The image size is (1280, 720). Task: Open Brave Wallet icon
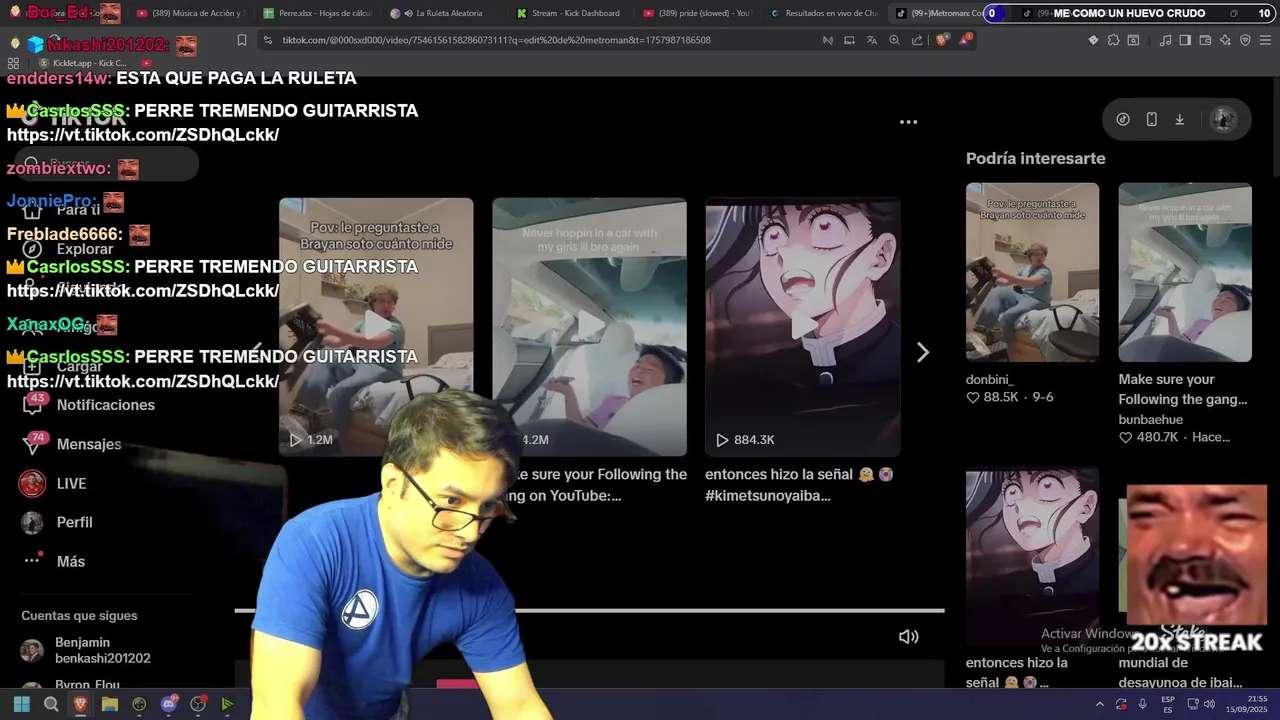pyautogui.click(x=1205, y=40)
